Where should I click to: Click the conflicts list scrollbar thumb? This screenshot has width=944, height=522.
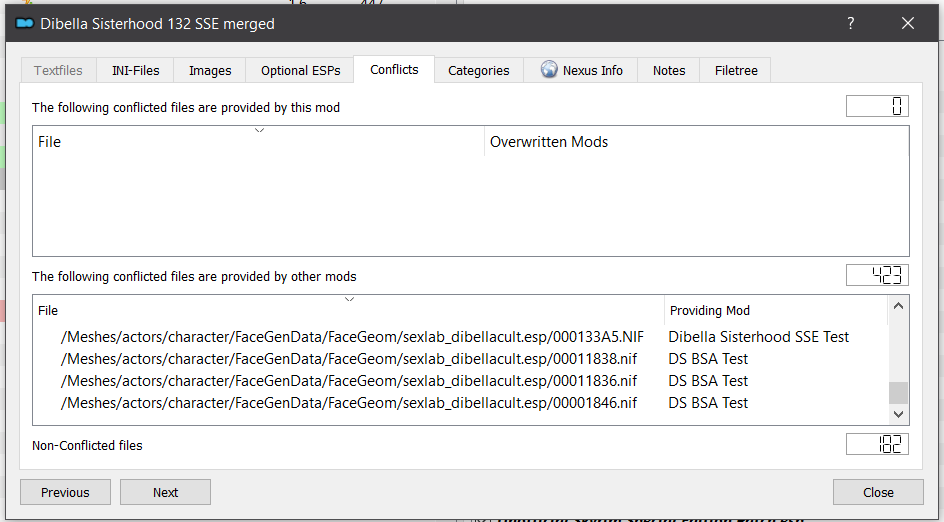[x=898, y=393]
